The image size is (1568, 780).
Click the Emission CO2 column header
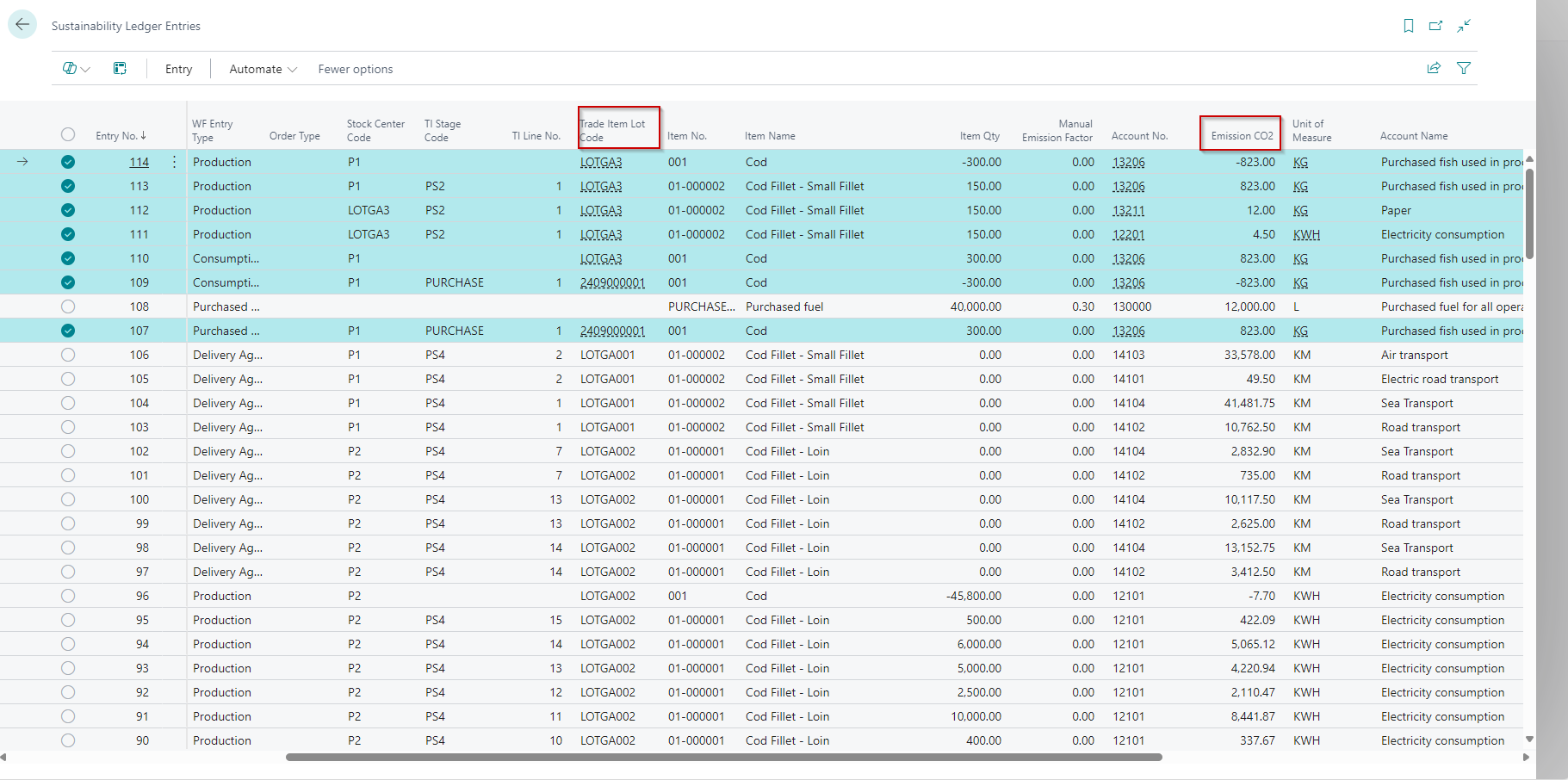point(1241,136)
